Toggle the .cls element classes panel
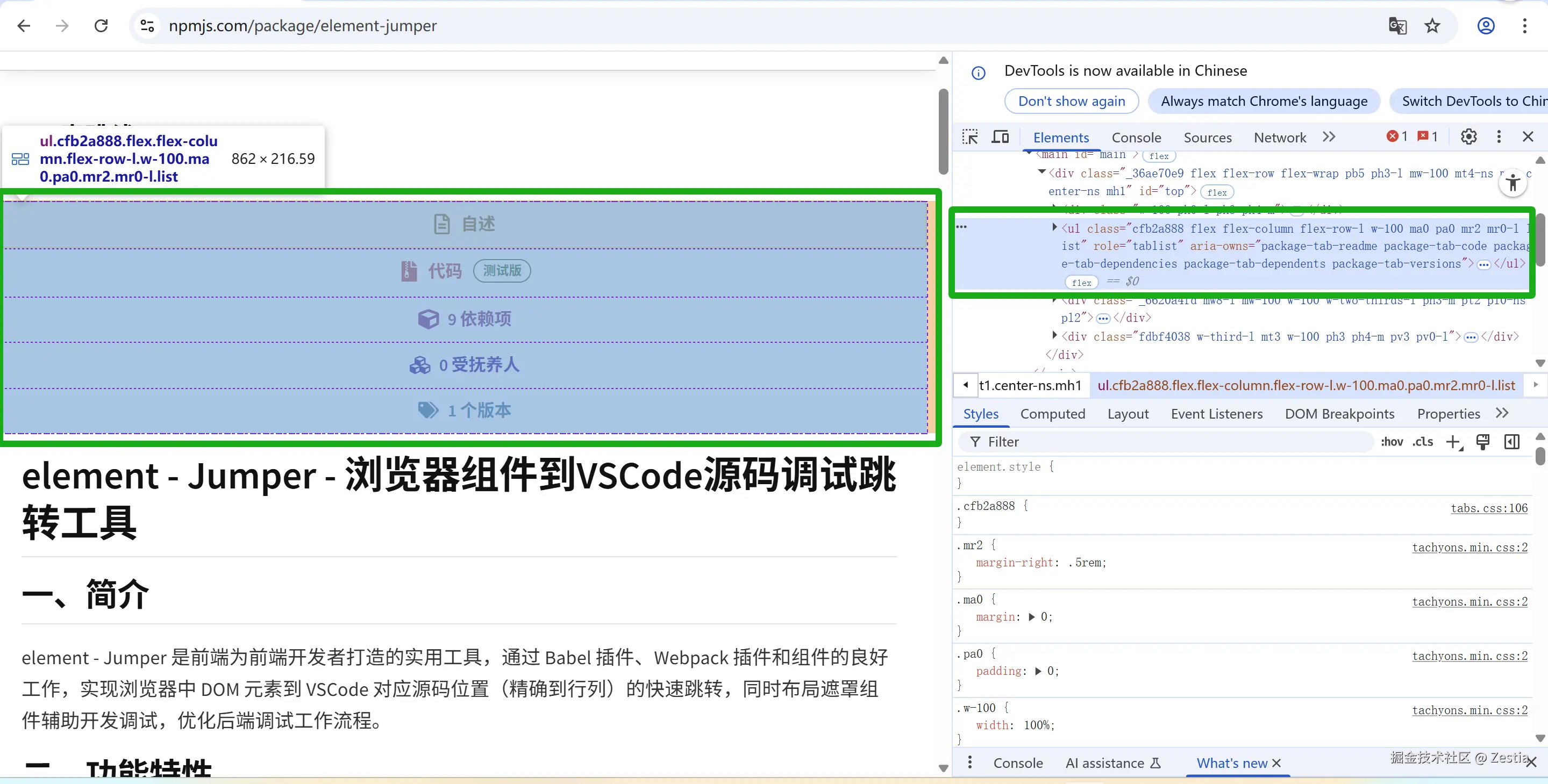 click(x=1422, y=442)
